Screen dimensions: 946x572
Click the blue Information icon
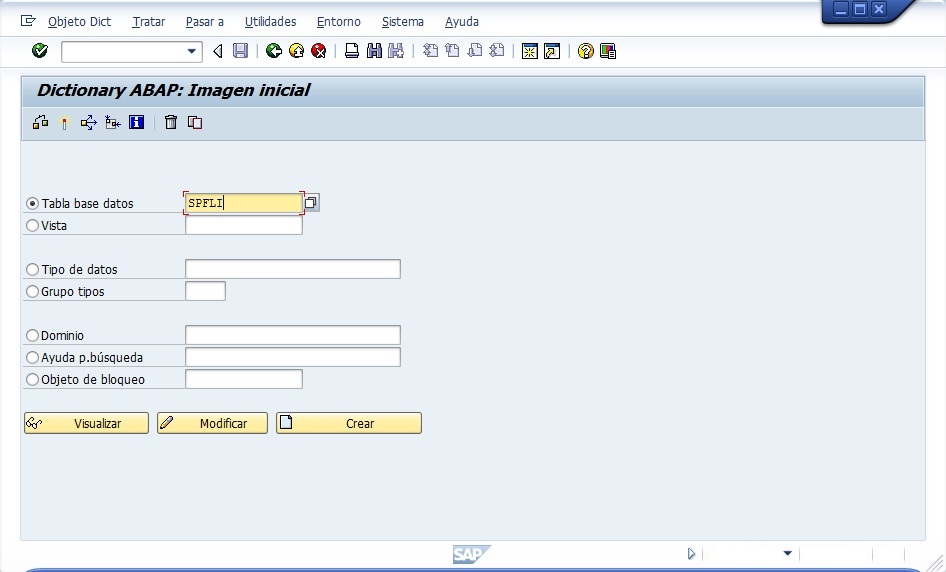(x=136, y=122)
